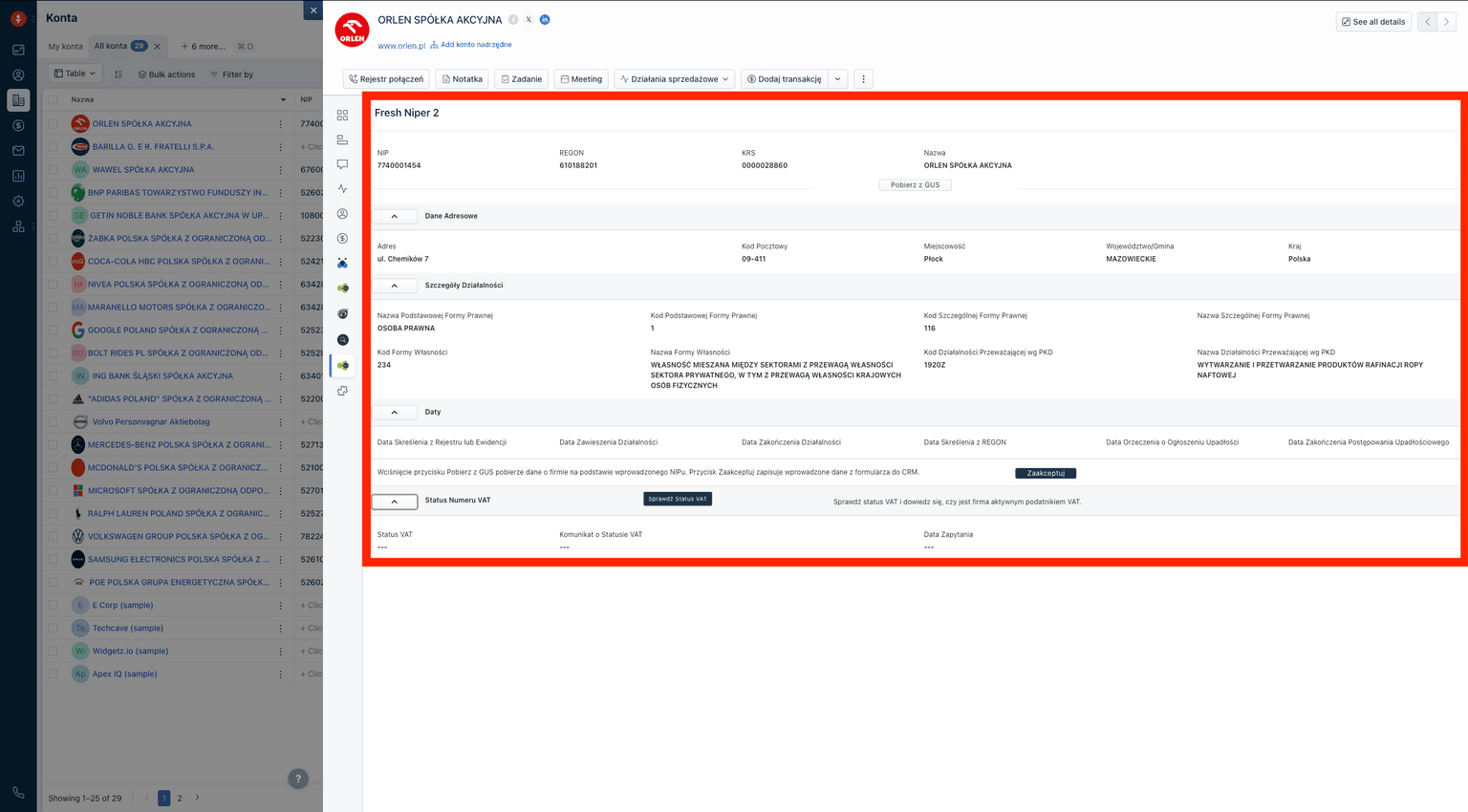Click the Facebook icon beside ORLEN title
The image size is (1468, 812).
click(513, 19)
